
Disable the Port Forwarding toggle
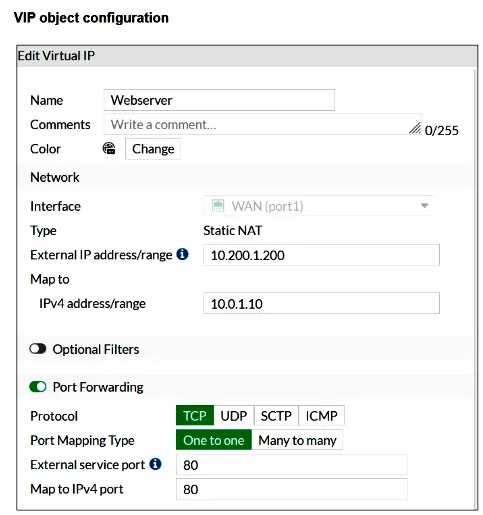point(38,387)
